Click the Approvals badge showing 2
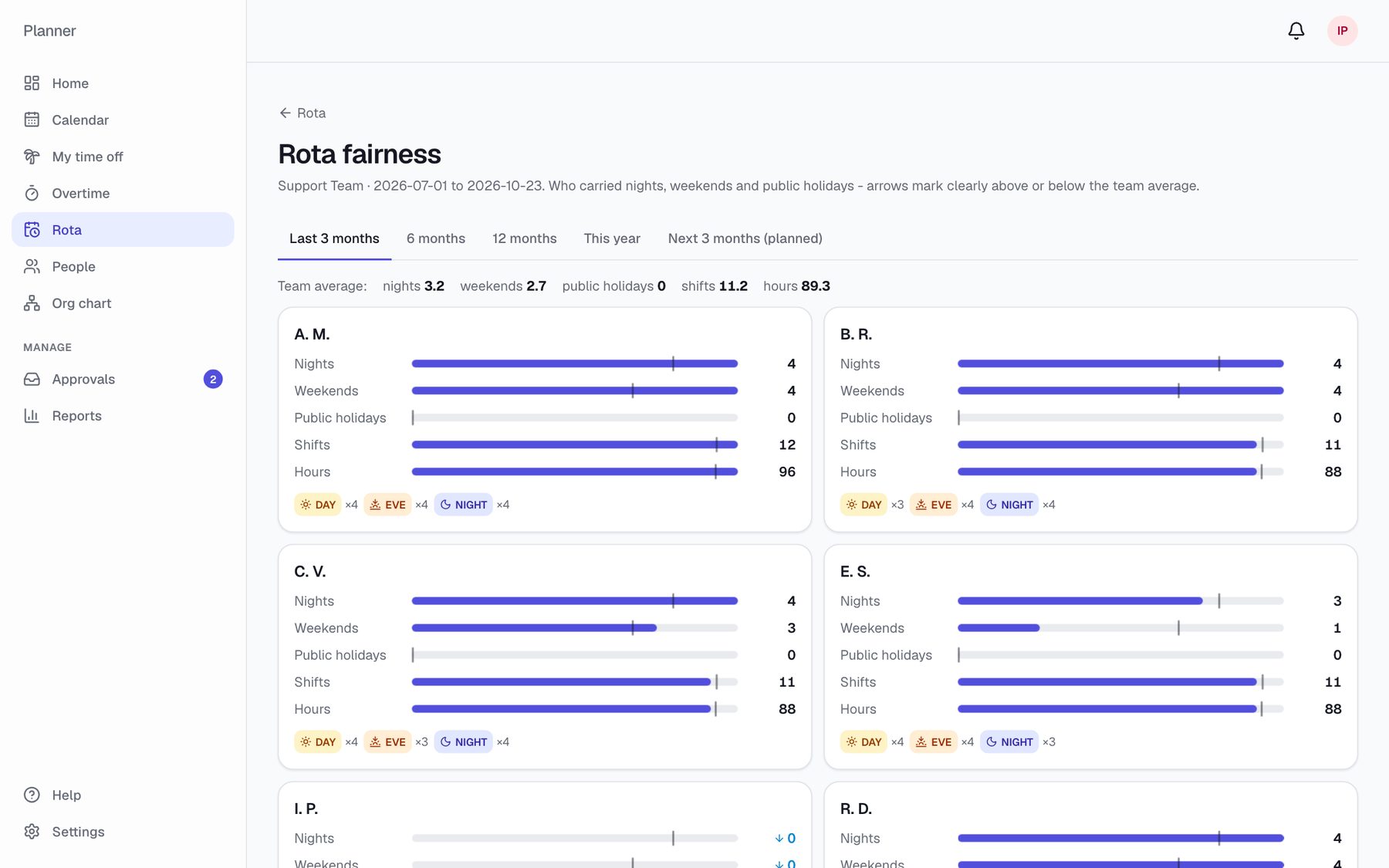Viewport: 1389px width, 868px height. 213,379
